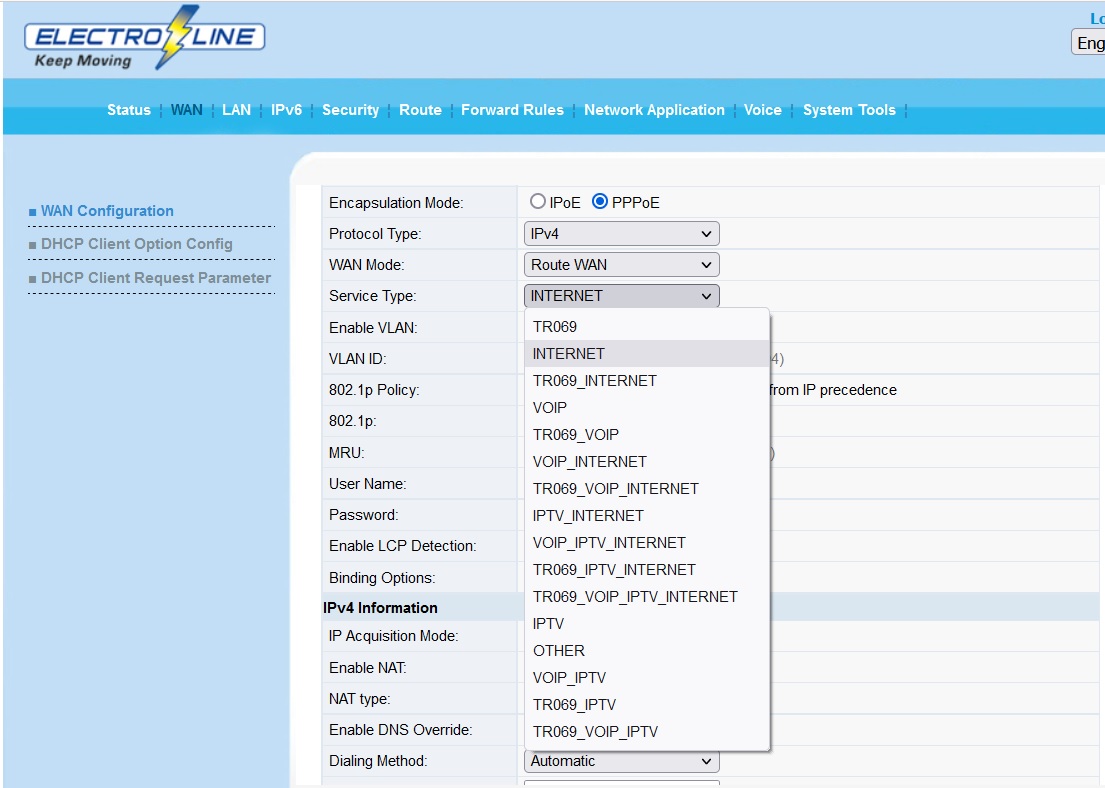
Task: Open WAN Configuration in the sidebar
Action: point(107,211)
